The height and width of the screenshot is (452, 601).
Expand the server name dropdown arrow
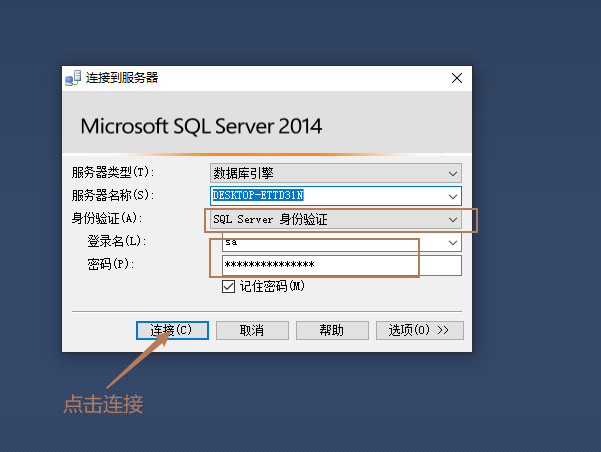point(453,196)
